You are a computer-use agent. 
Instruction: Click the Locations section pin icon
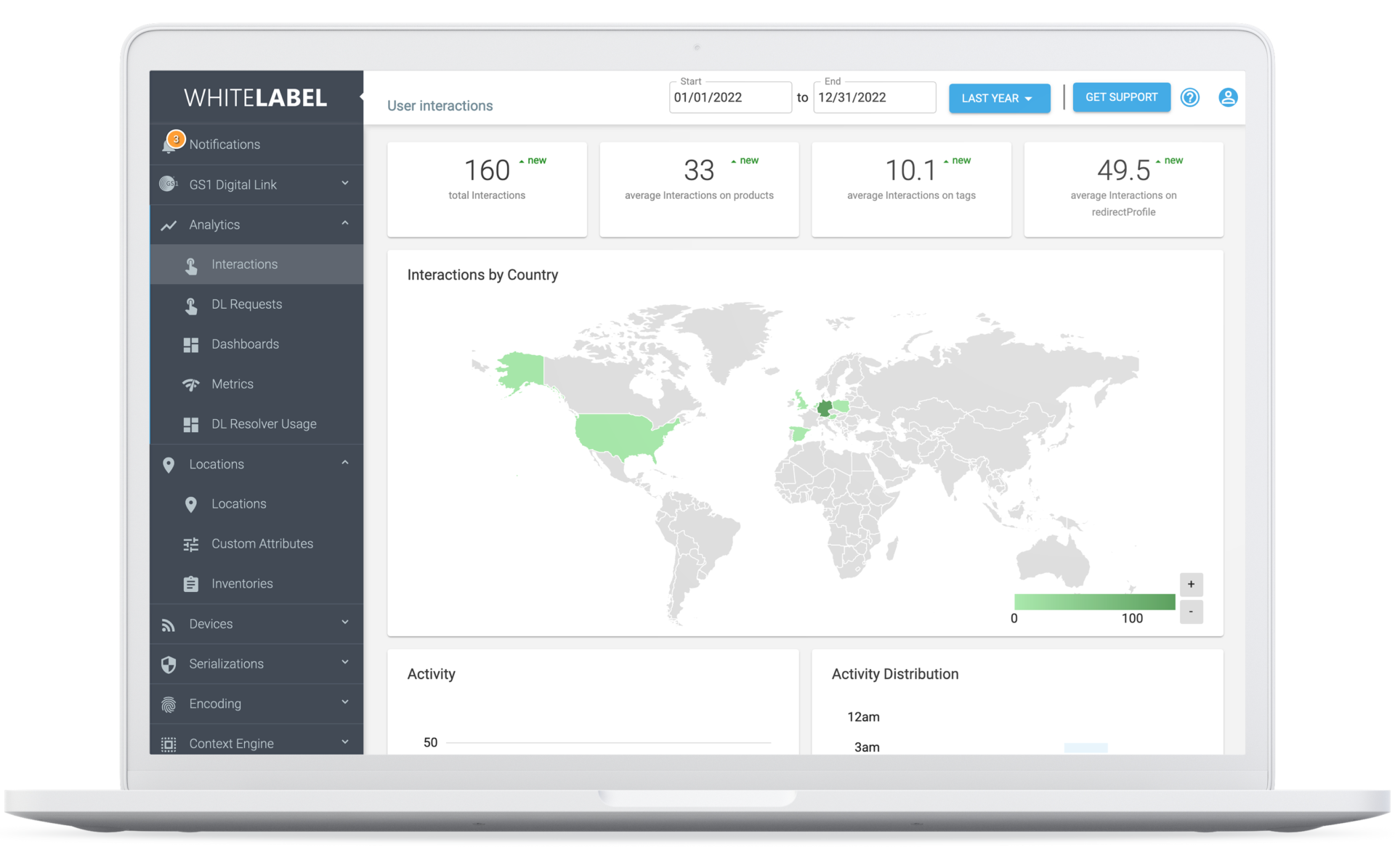tap(169, 465)
